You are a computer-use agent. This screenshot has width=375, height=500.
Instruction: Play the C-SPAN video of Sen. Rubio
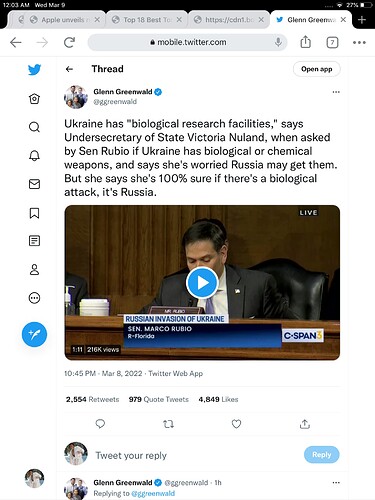pyautogui.click(x=202, y=283)
